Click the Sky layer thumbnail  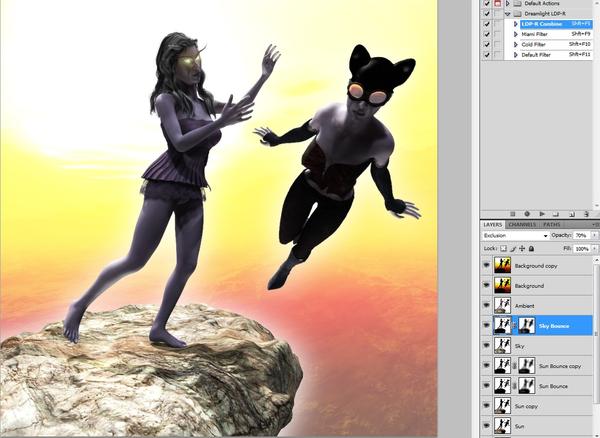click(x=502, y=345)
